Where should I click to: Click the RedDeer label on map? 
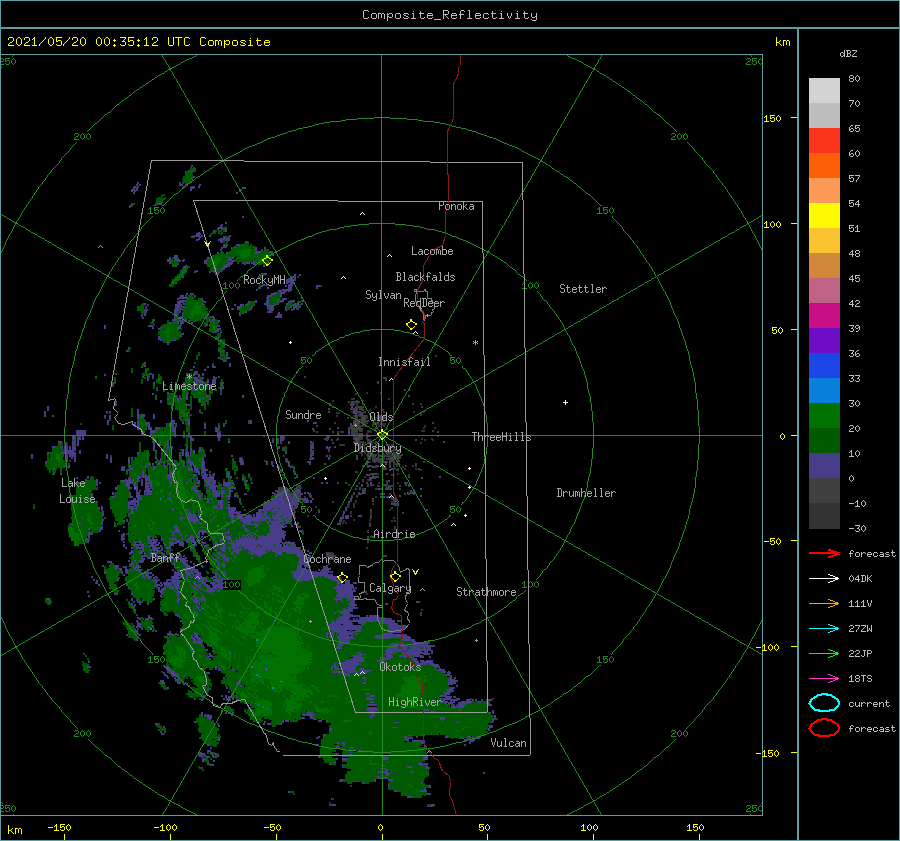click(x=424, y=303)
